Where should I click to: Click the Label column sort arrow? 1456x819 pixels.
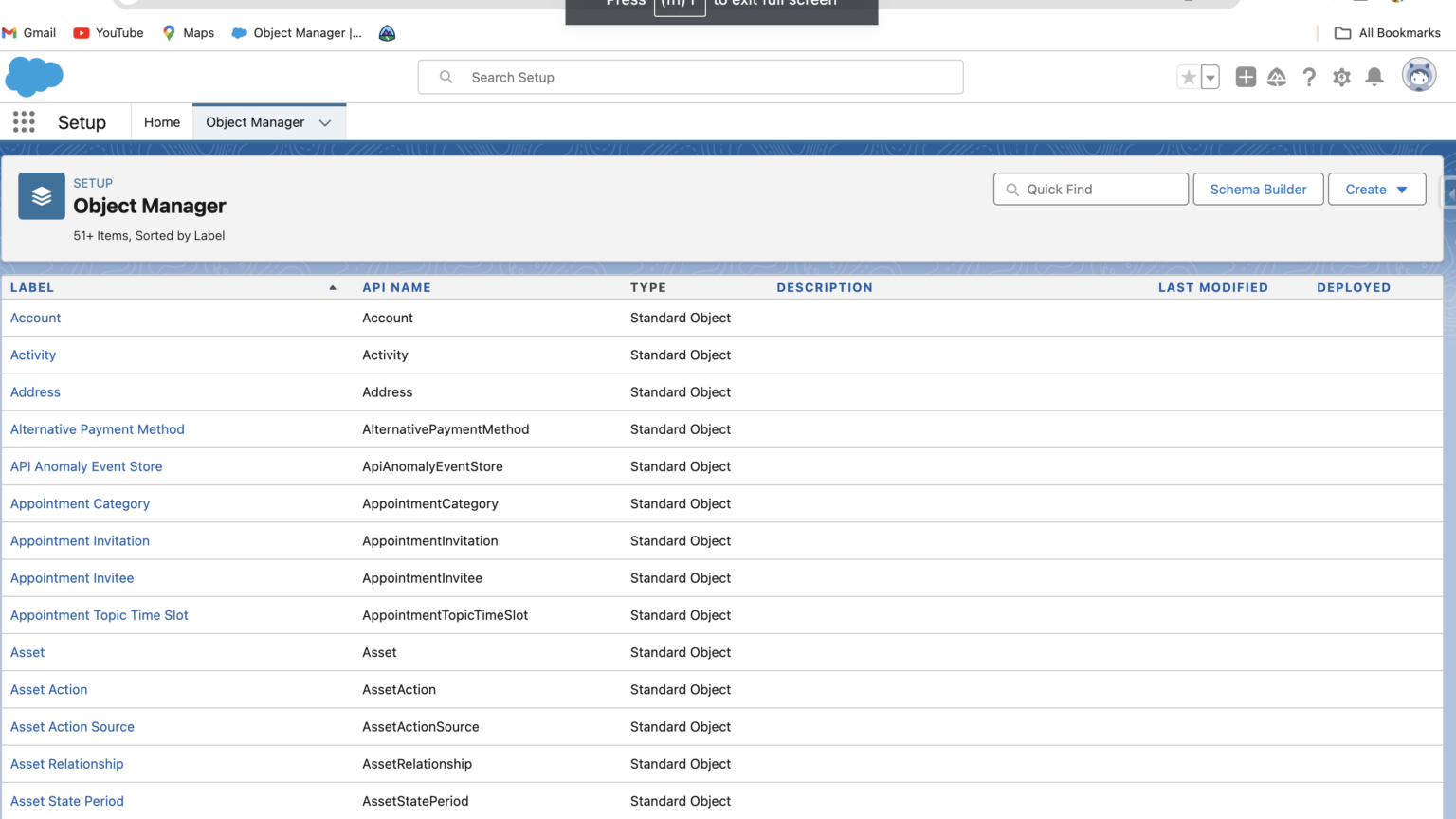pos(332,286)
